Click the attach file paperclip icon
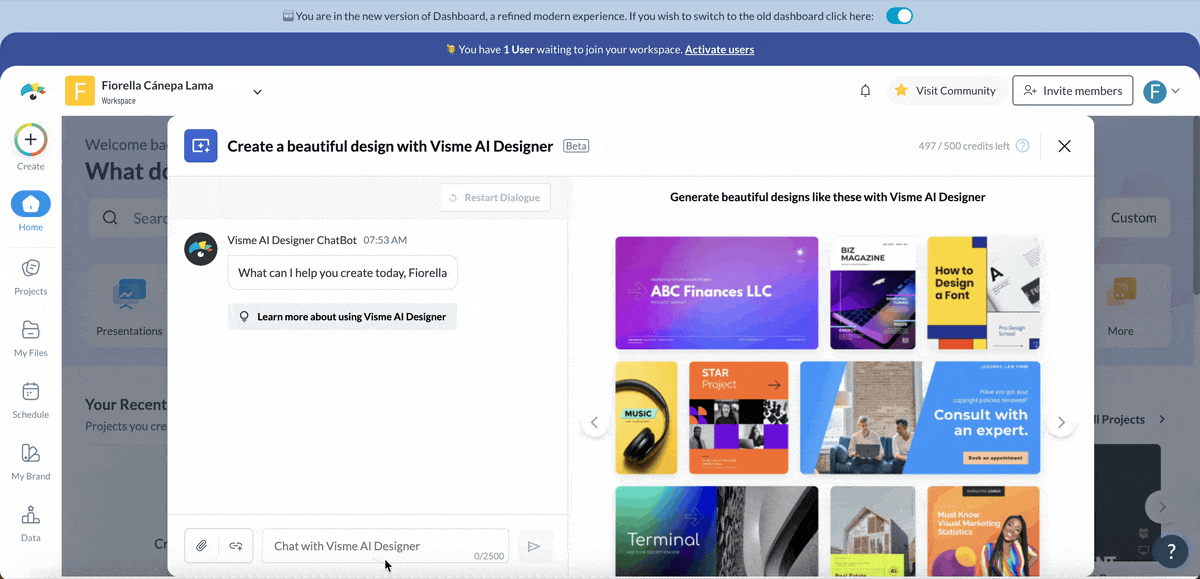Screen dimensions: 1200x579 (x=202, y=546)
